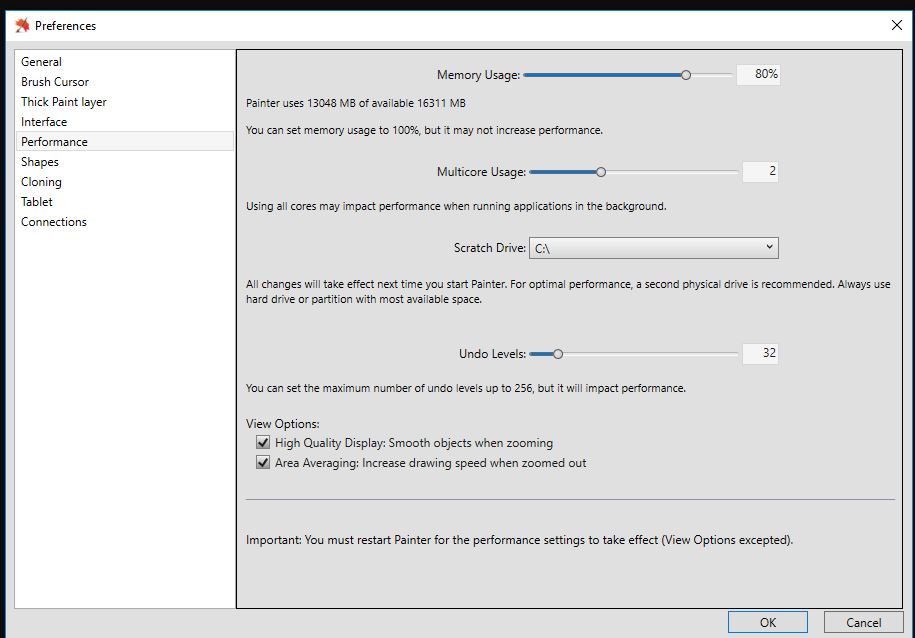
Task: Click the Memory Usage slider handle
Action: [x=686, y=75]
